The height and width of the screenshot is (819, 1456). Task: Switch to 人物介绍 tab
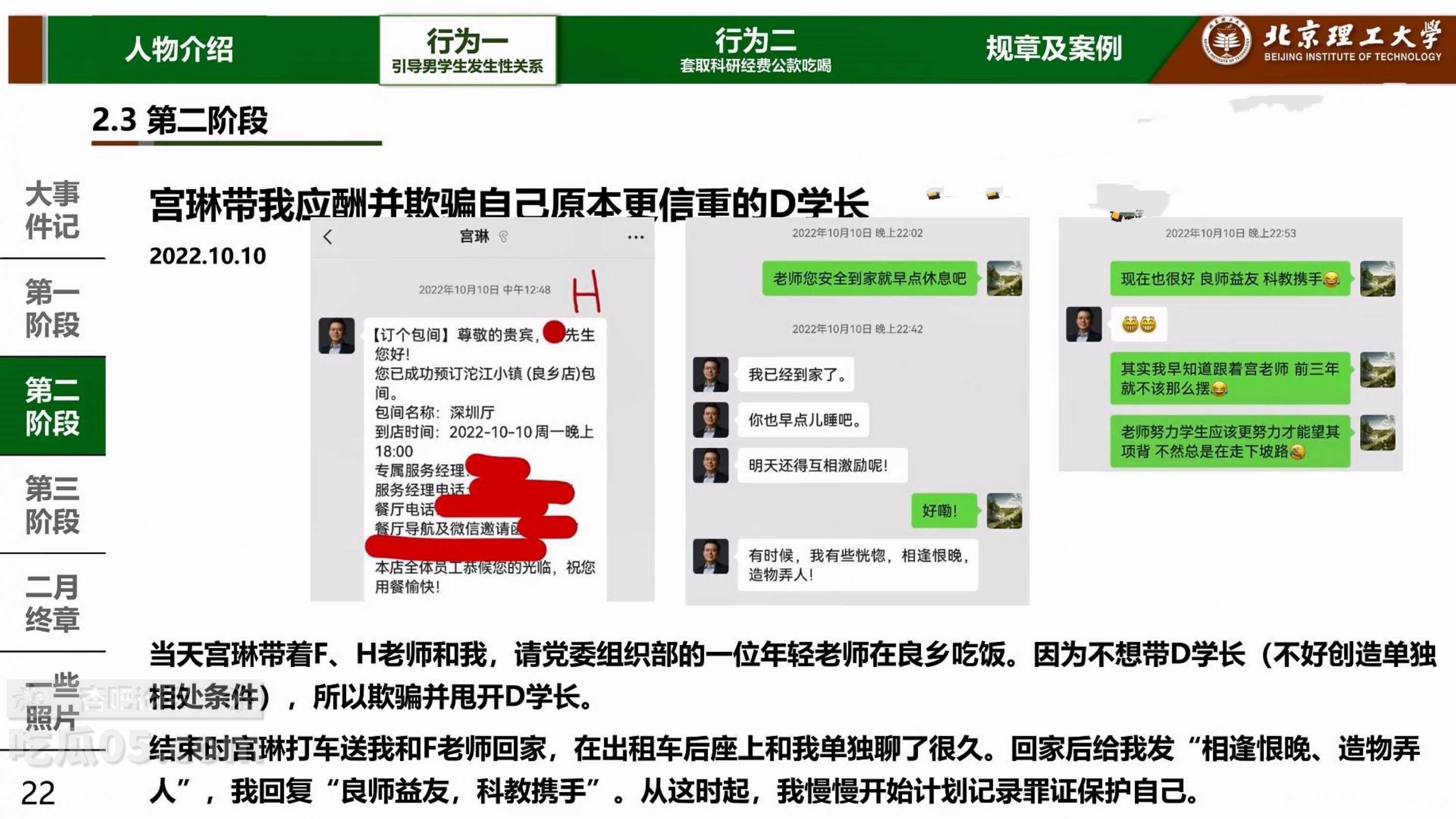pyautogui.click(x=179, y=49)
